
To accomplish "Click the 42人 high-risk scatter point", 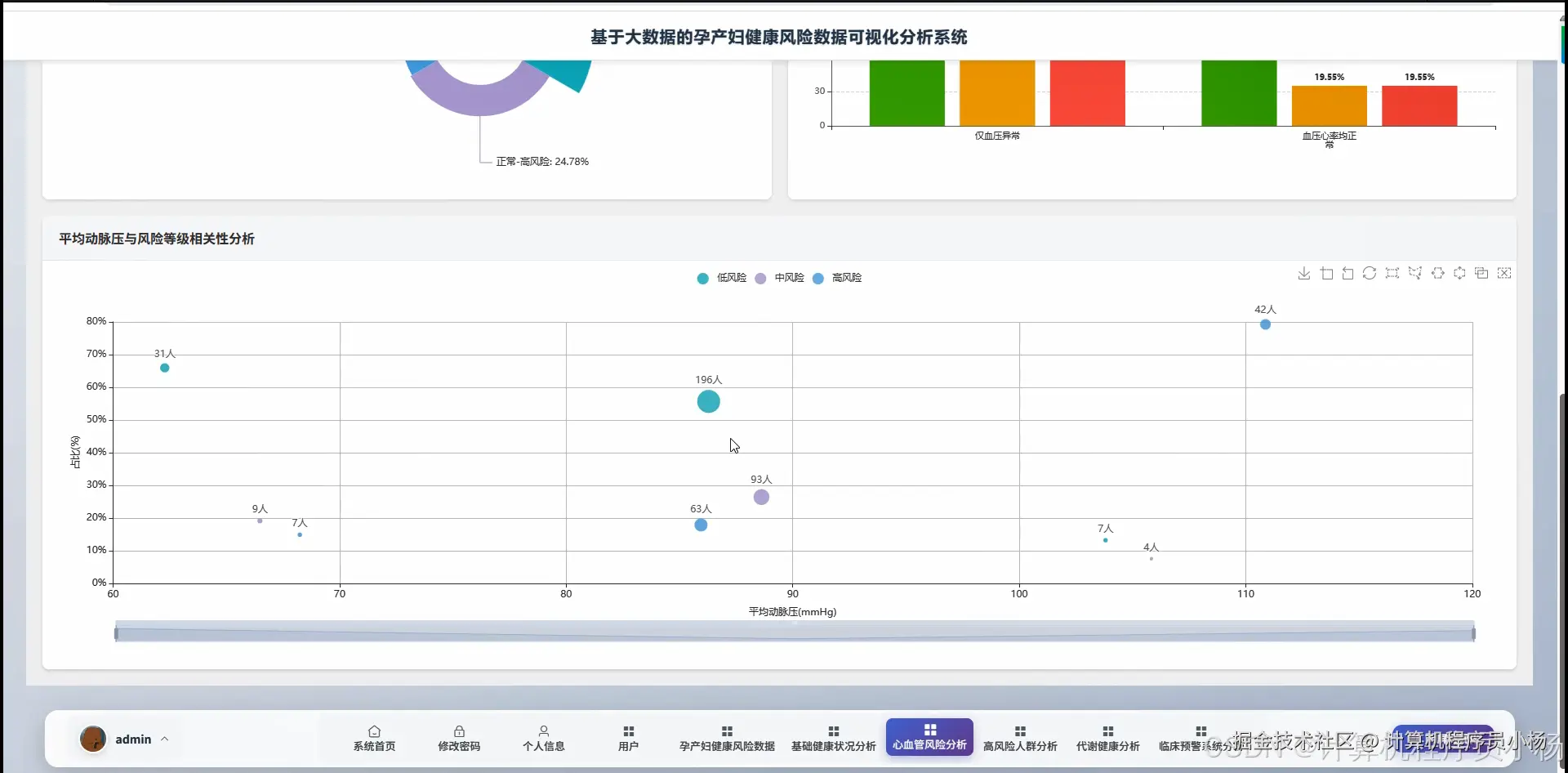I will point(1265,324).
